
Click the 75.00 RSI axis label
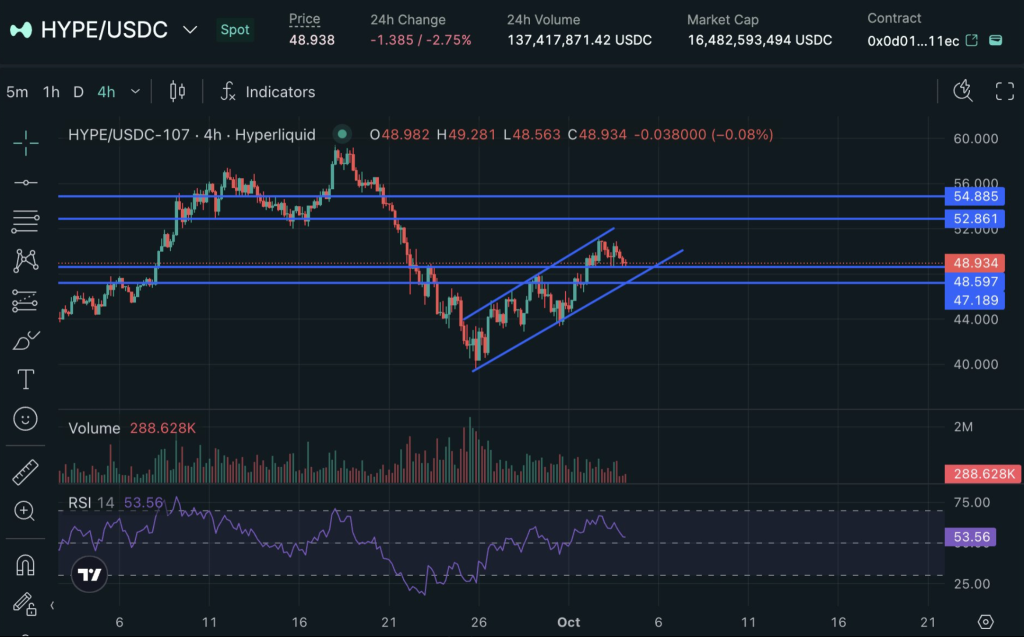click(x=972, y=502)
